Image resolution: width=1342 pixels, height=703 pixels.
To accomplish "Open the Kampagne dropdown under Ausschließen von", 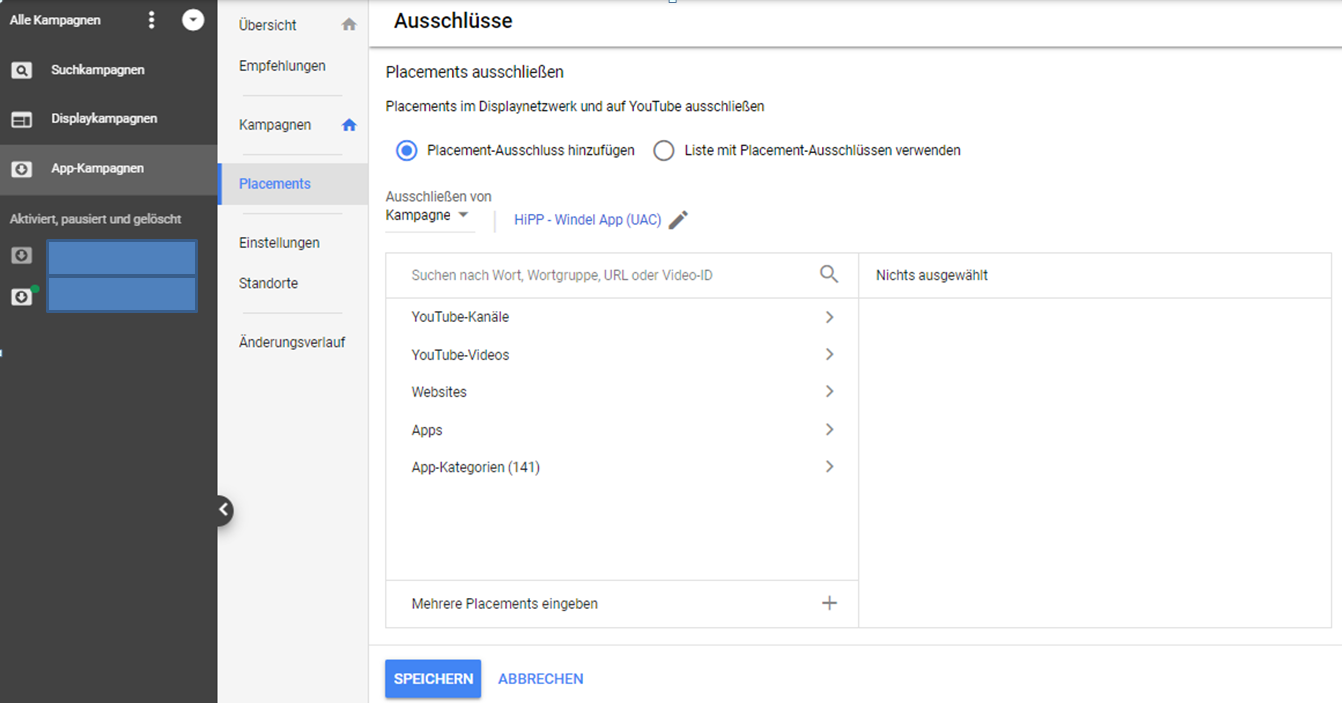I will click(x=430, y=214).
